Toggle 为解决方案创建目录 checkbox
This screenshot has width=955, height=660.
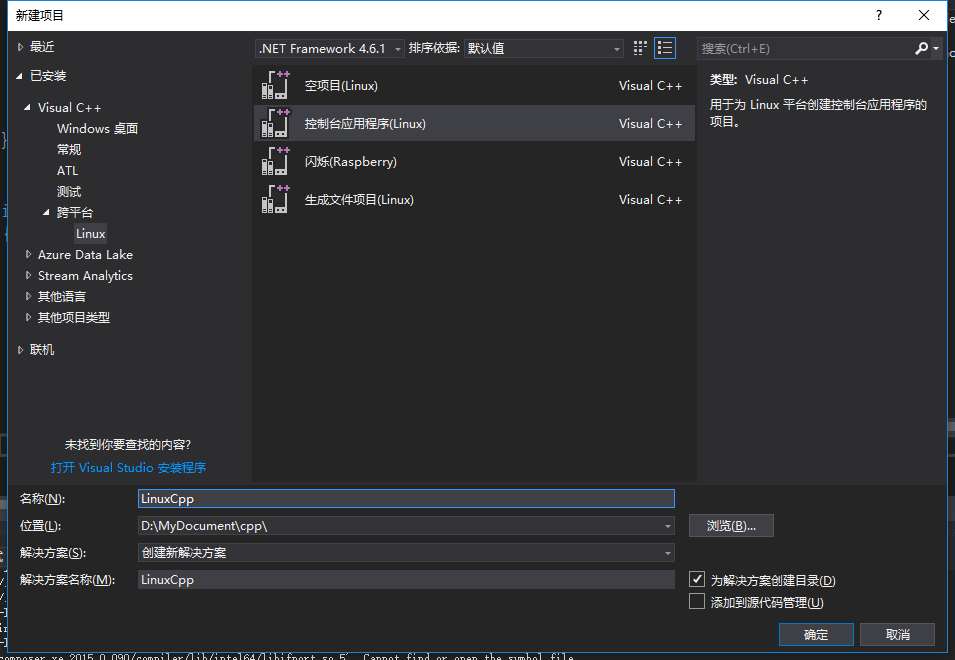coord(697,579)
